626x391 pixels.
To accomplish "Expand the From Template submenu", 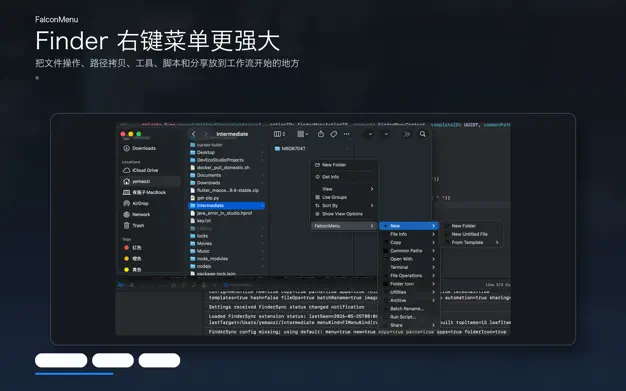I will coord(471,242).
